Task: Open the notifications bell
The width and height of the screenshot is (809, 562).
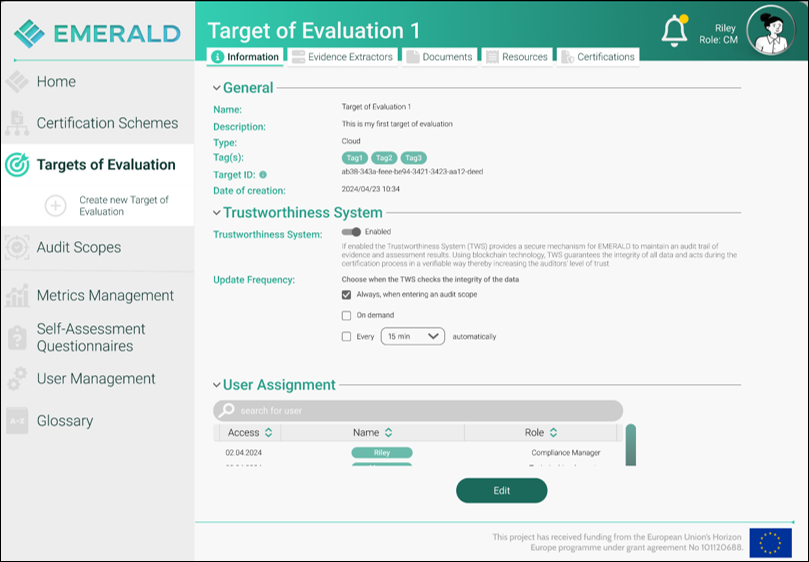Action: click(674, 31)
